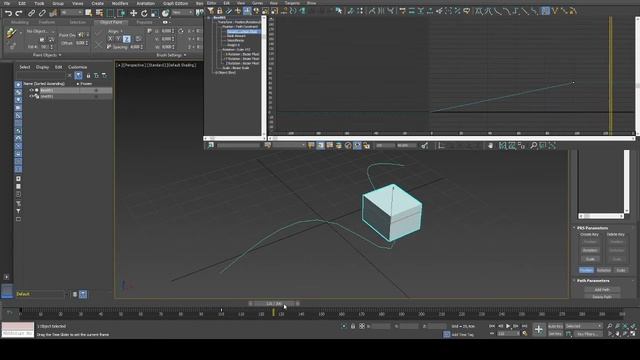
Task: Click Default Shading viewport label
Action: click(x=182, y=65)
